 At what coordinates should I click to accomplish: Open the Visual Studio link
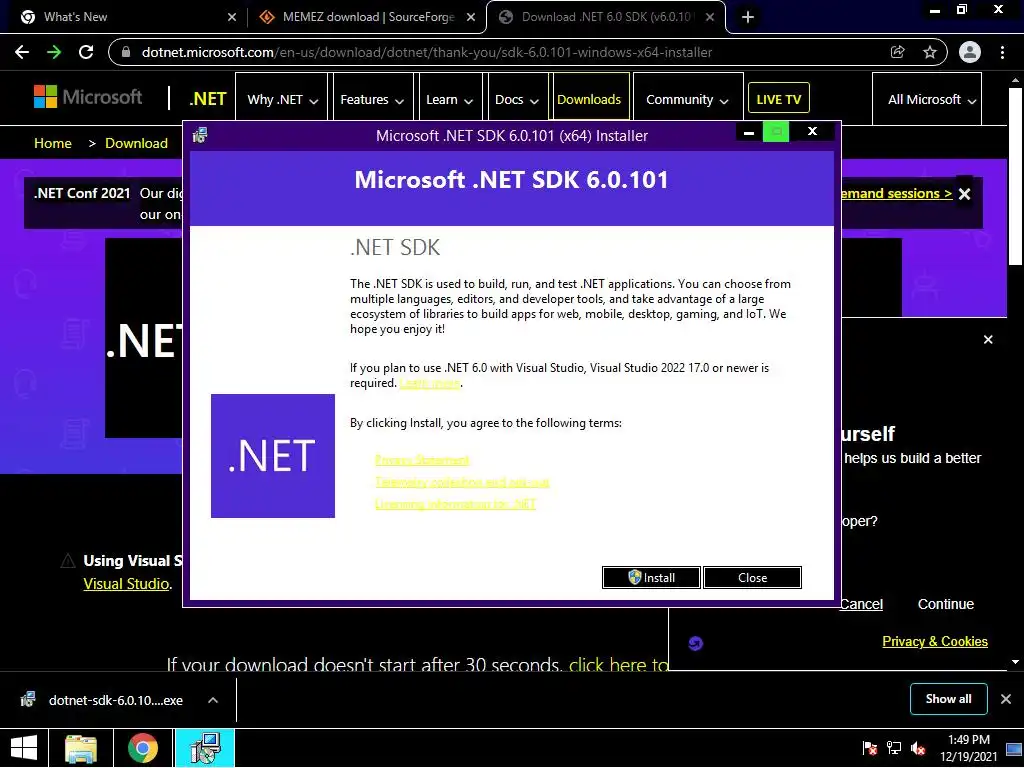click(126, 584)
